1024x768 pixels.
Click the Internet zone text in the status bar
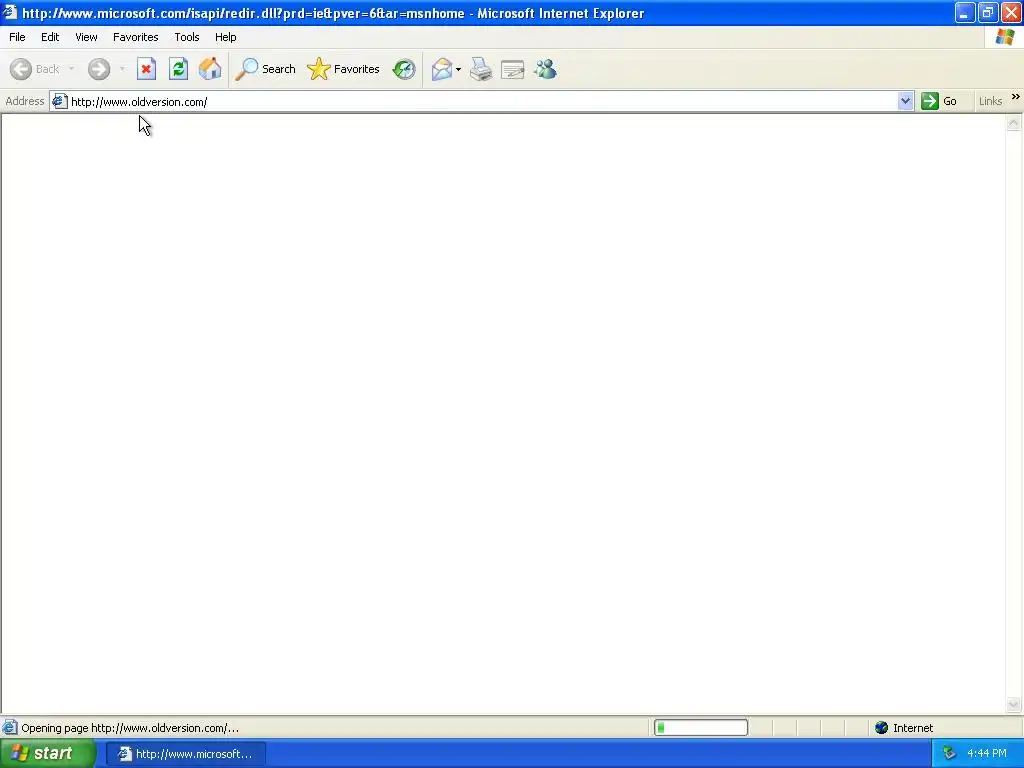913,728
